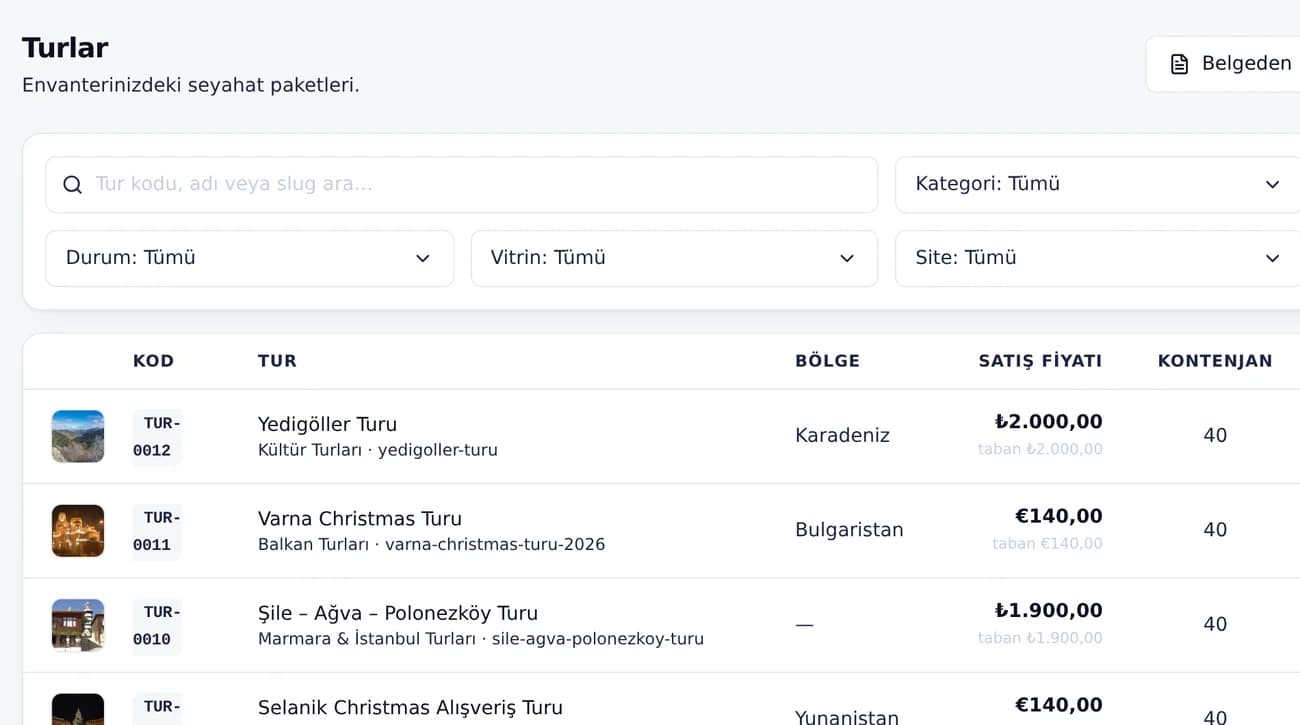Open Selanik Christmas Alışveriş Turu name

[410, 707]
